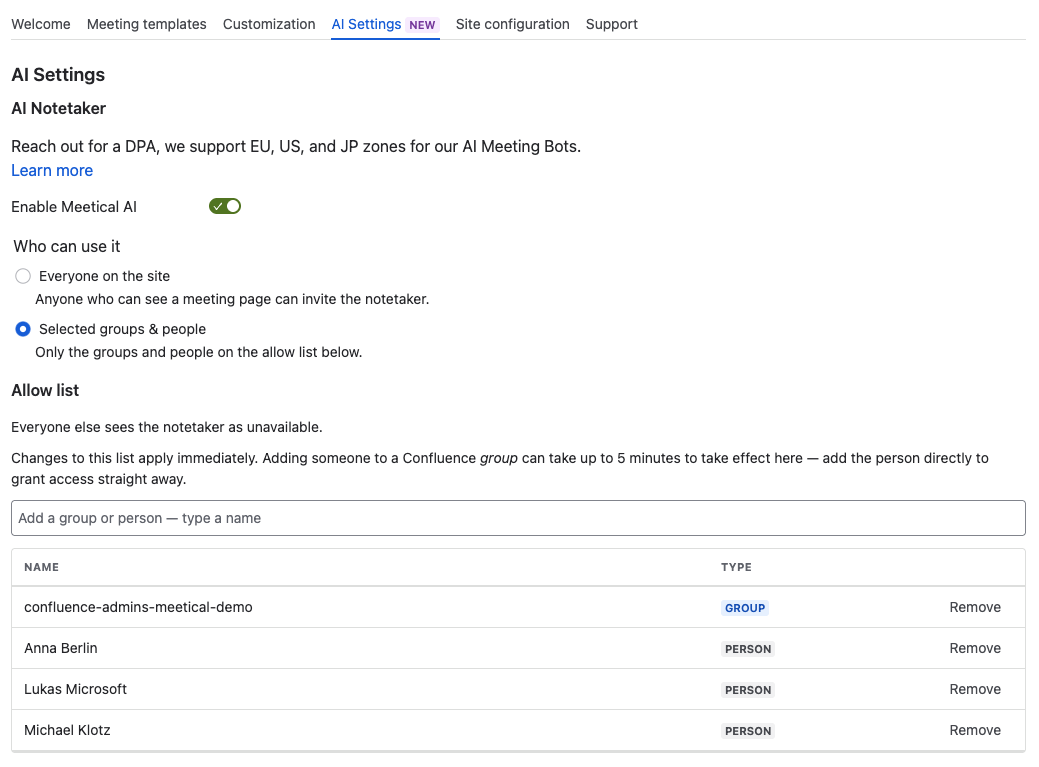
Task: Click the Learn more link
Action: (x=52, y=170)
